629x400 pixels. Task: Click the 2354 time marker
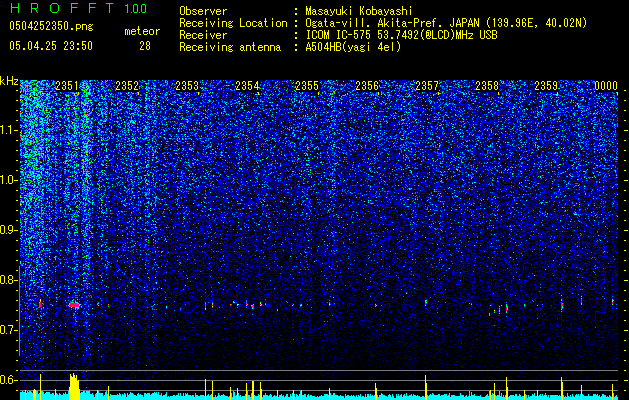pos(247,86)
